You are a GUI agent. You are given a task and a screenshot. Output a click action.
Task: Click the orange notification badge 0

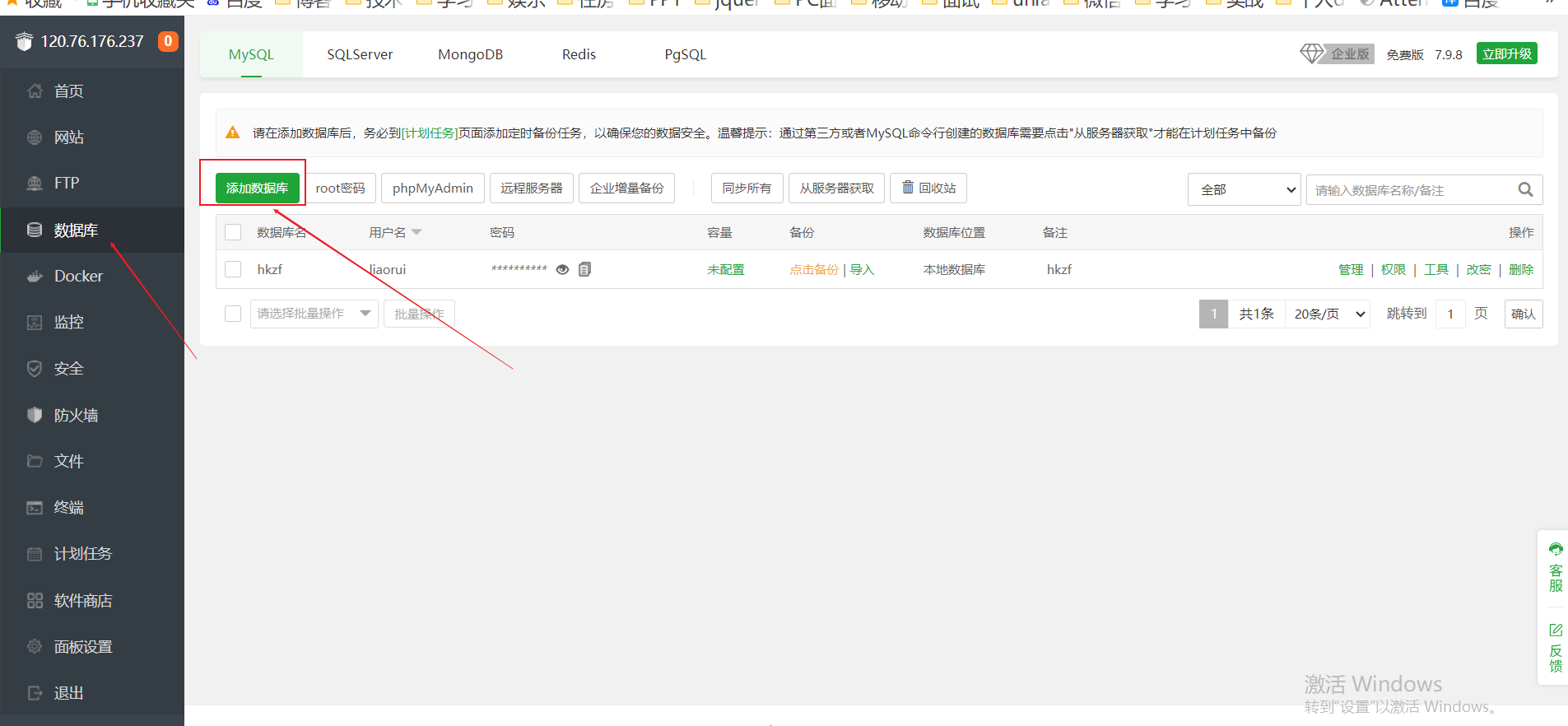click(x=168, y=41)
